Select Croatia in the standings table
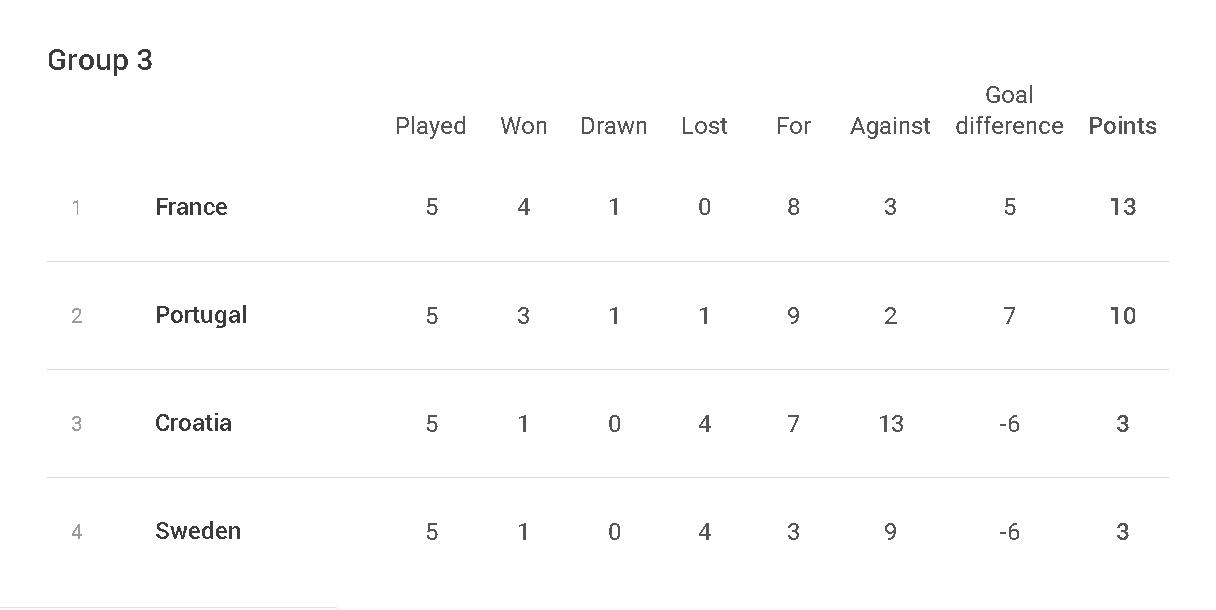The height and width of the screenshot is (610, 1216). 193,423
